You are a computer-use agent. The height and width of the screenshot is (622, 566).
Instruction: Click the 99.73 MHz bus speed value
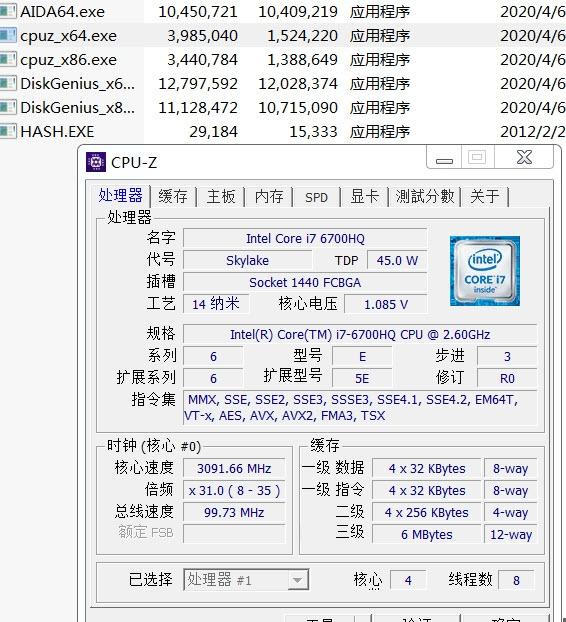click(x=234, y=512)
